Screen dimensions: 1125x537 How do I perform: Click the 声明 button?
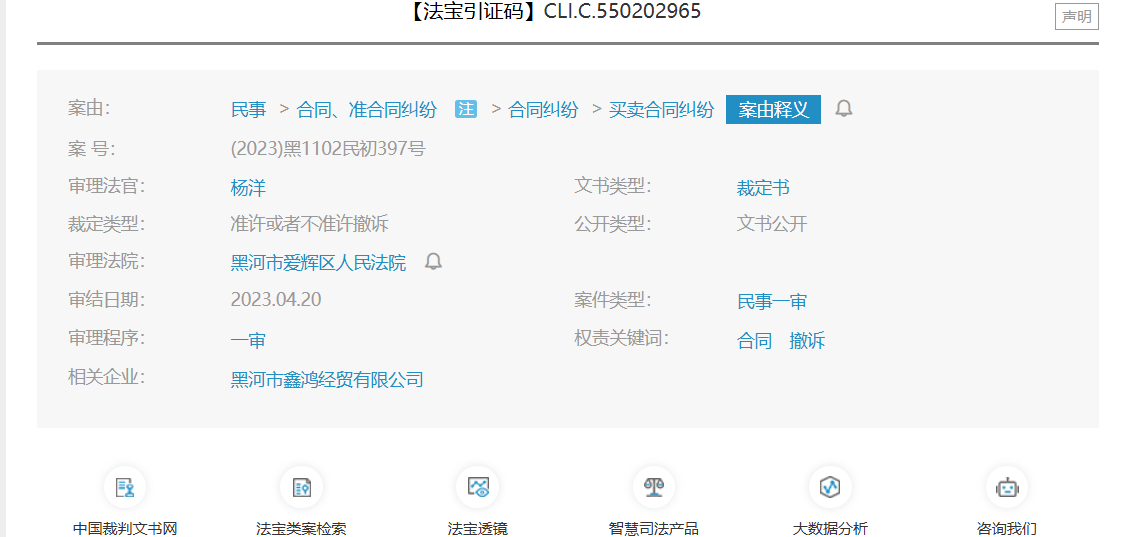click(x=1076, y=16)
